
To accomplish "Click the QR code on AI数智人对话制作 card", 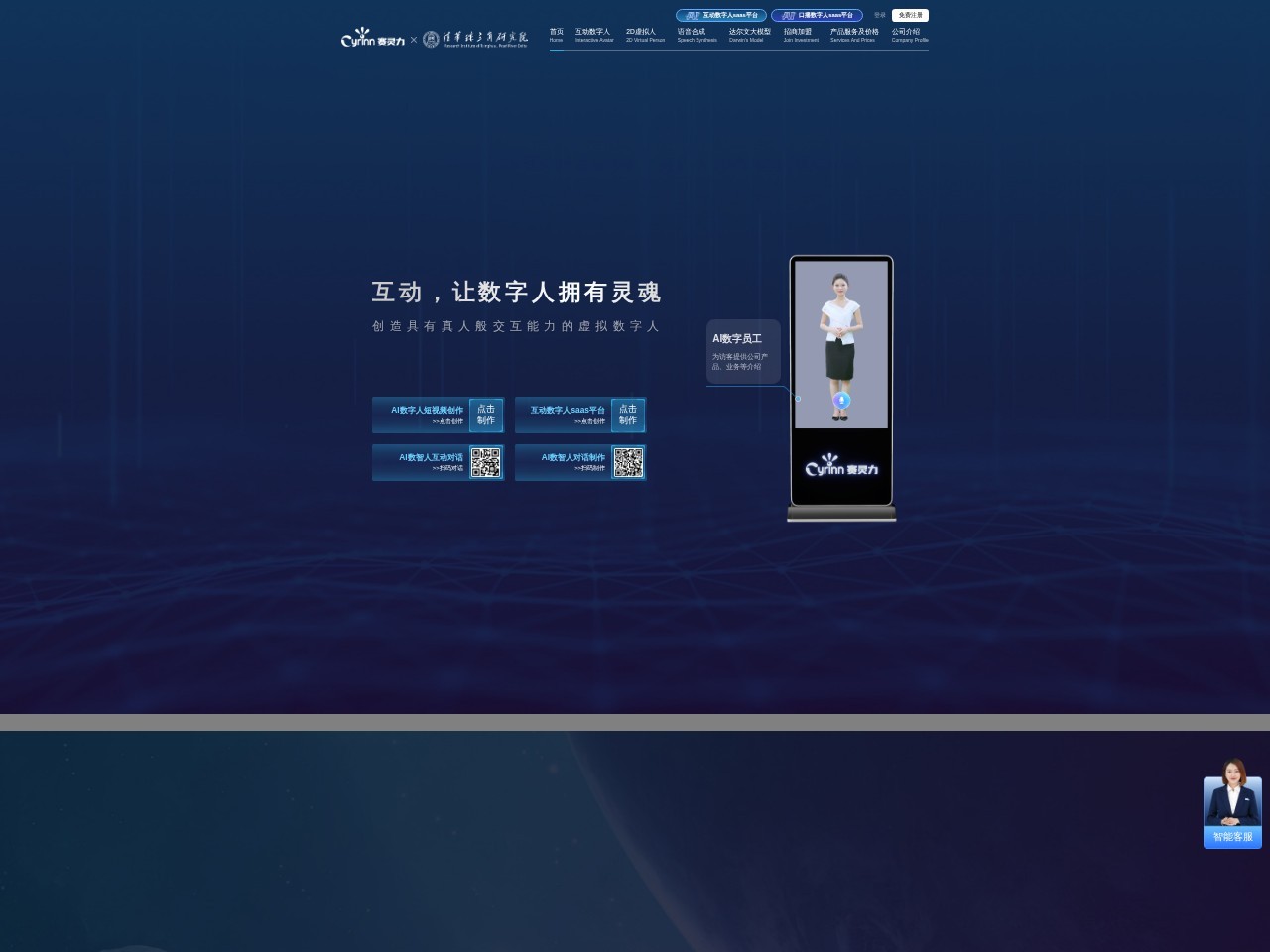I will 628,462.
